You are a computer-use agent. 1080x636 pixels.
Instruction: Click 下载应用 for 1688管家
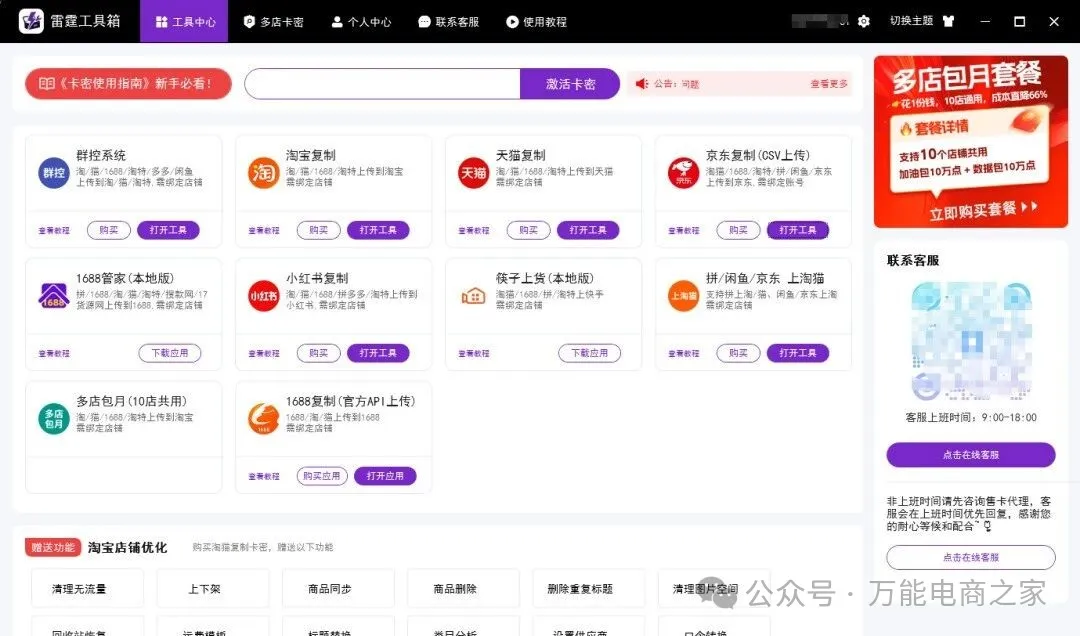coord(169,353)
